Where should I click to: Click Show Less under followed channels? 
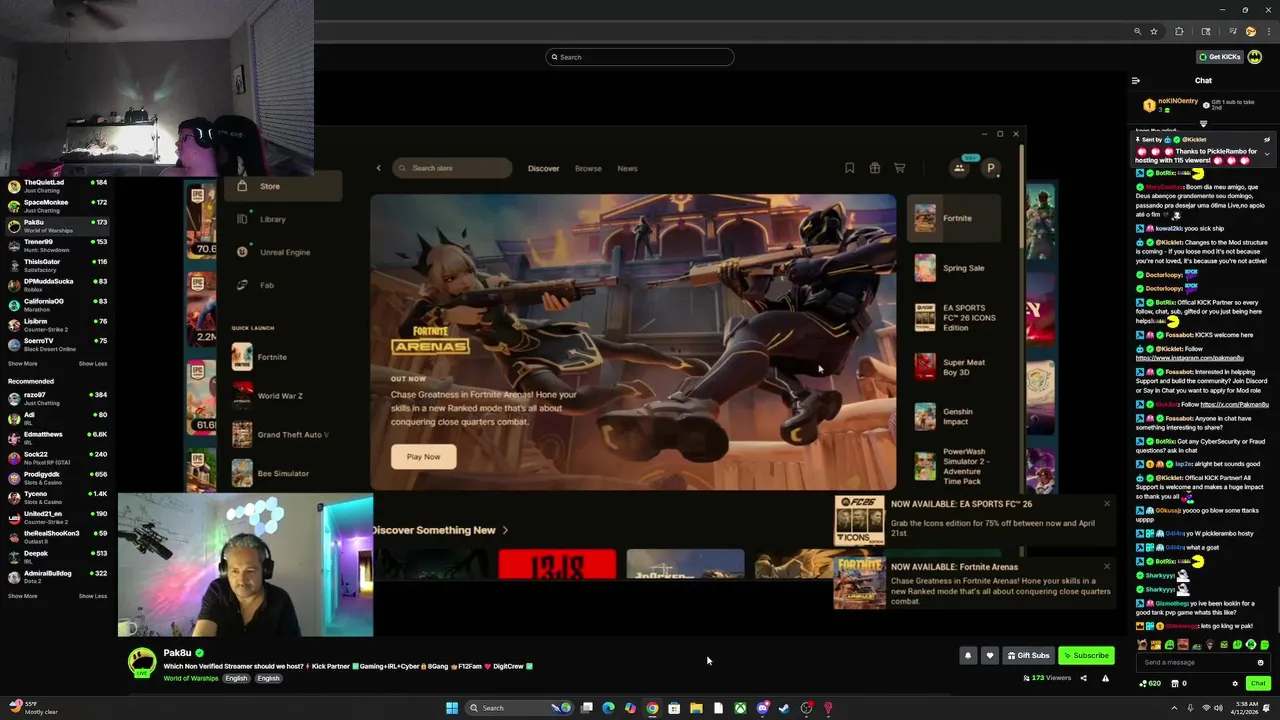point(93,364)
